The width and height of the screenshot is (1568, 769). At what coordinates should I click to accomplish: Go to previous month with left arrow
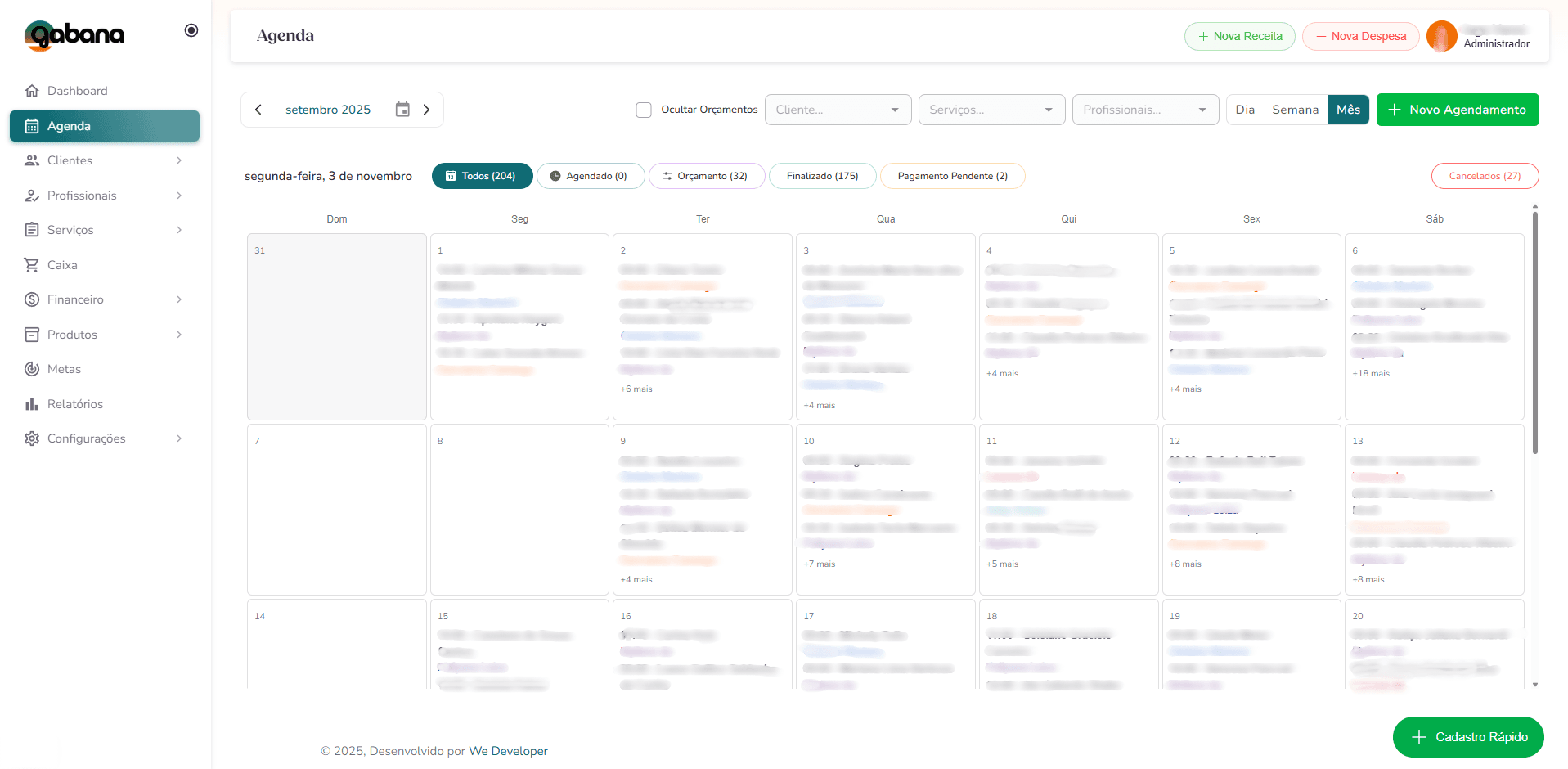[258, 110]
